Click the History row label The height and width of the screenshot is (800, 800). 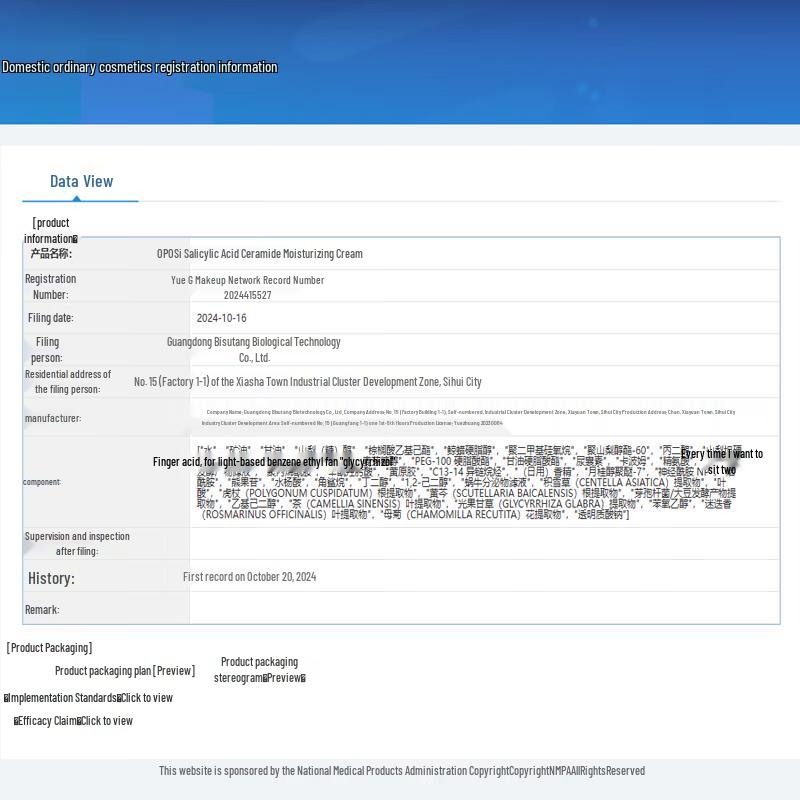[x=51, y=578]
